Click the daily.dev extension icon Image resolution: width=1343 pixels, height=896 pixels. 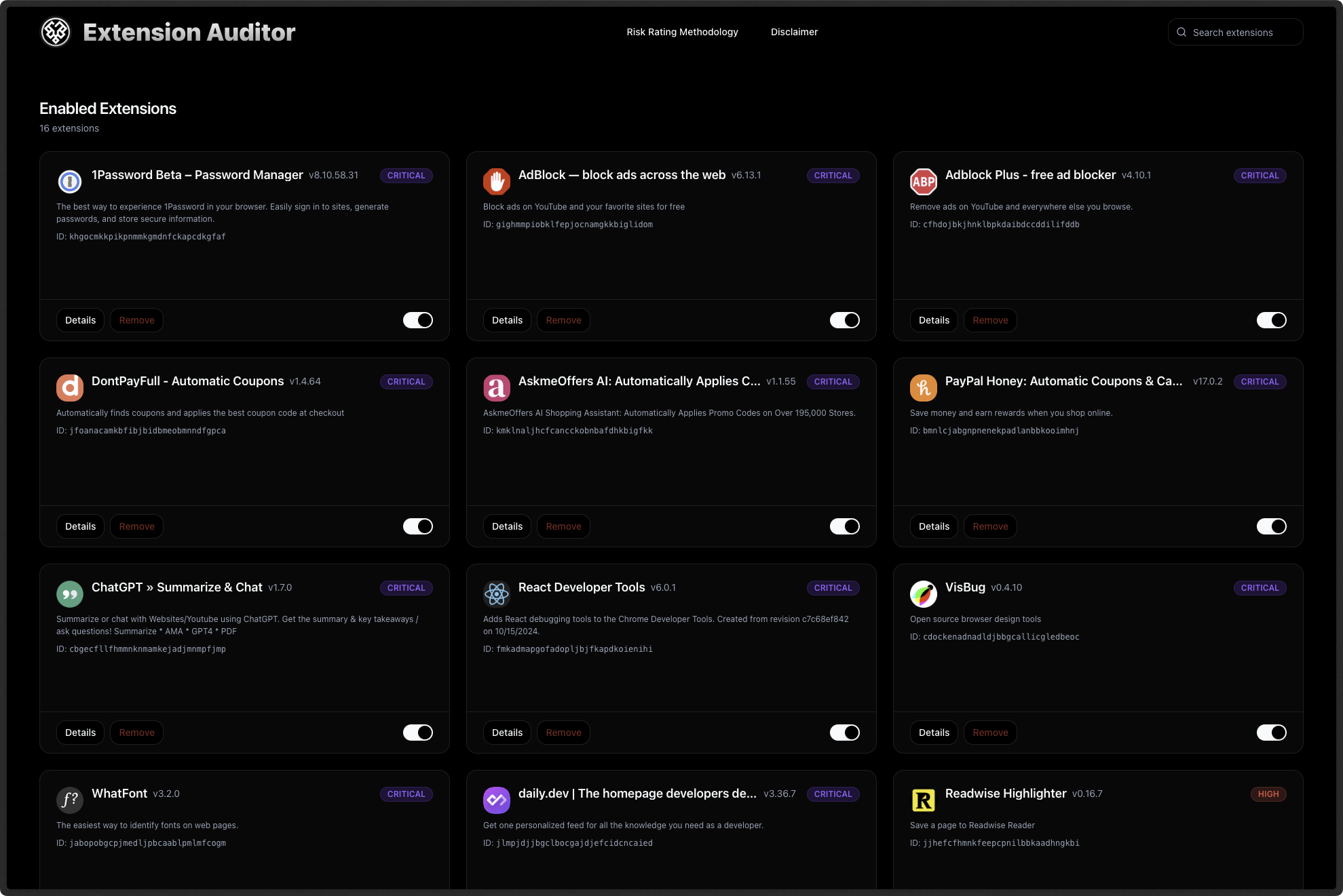tap(497, 800)
